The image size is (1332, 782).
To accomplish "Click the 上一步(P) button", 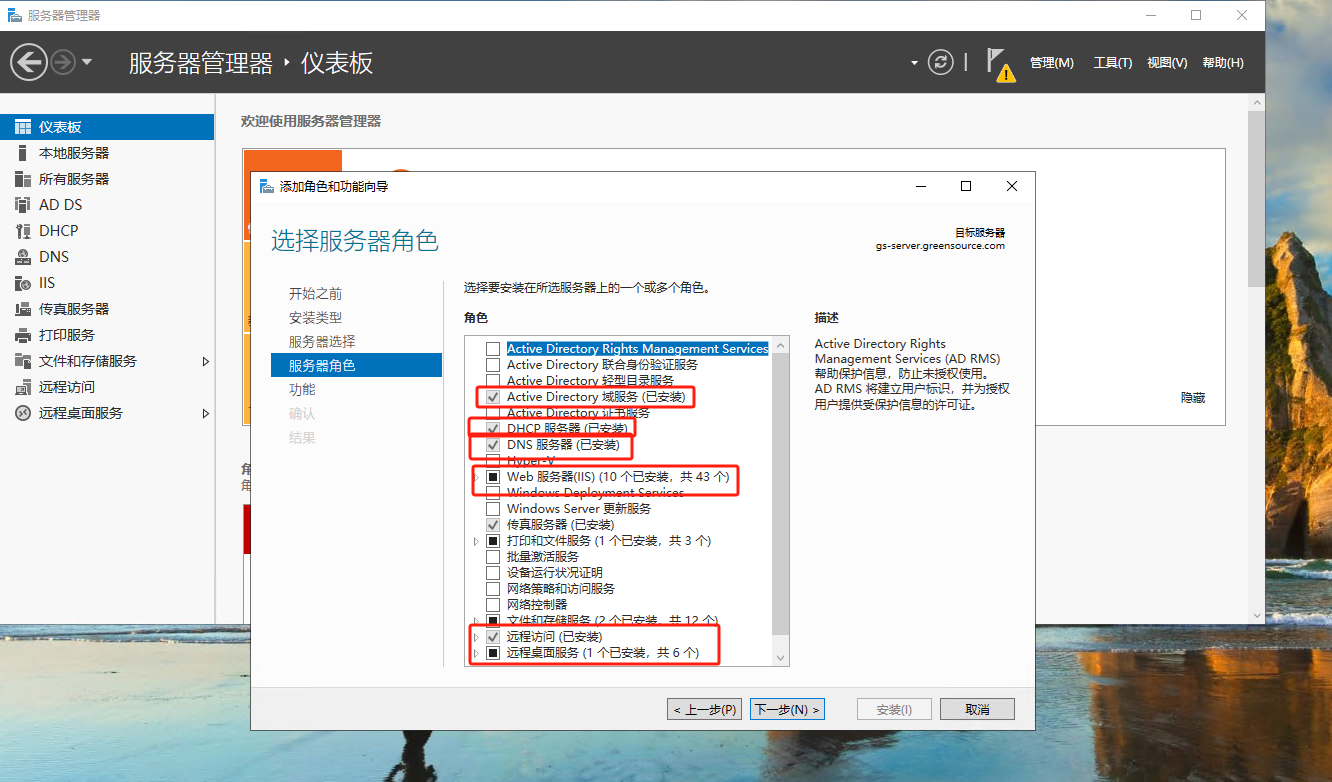I will coord(704,709).
